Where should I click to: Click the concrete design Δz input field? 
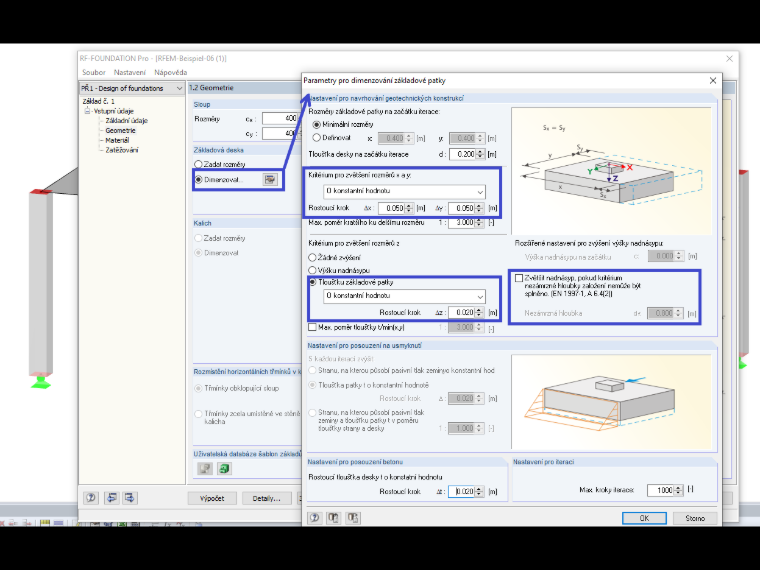click(x=462, y=491)
